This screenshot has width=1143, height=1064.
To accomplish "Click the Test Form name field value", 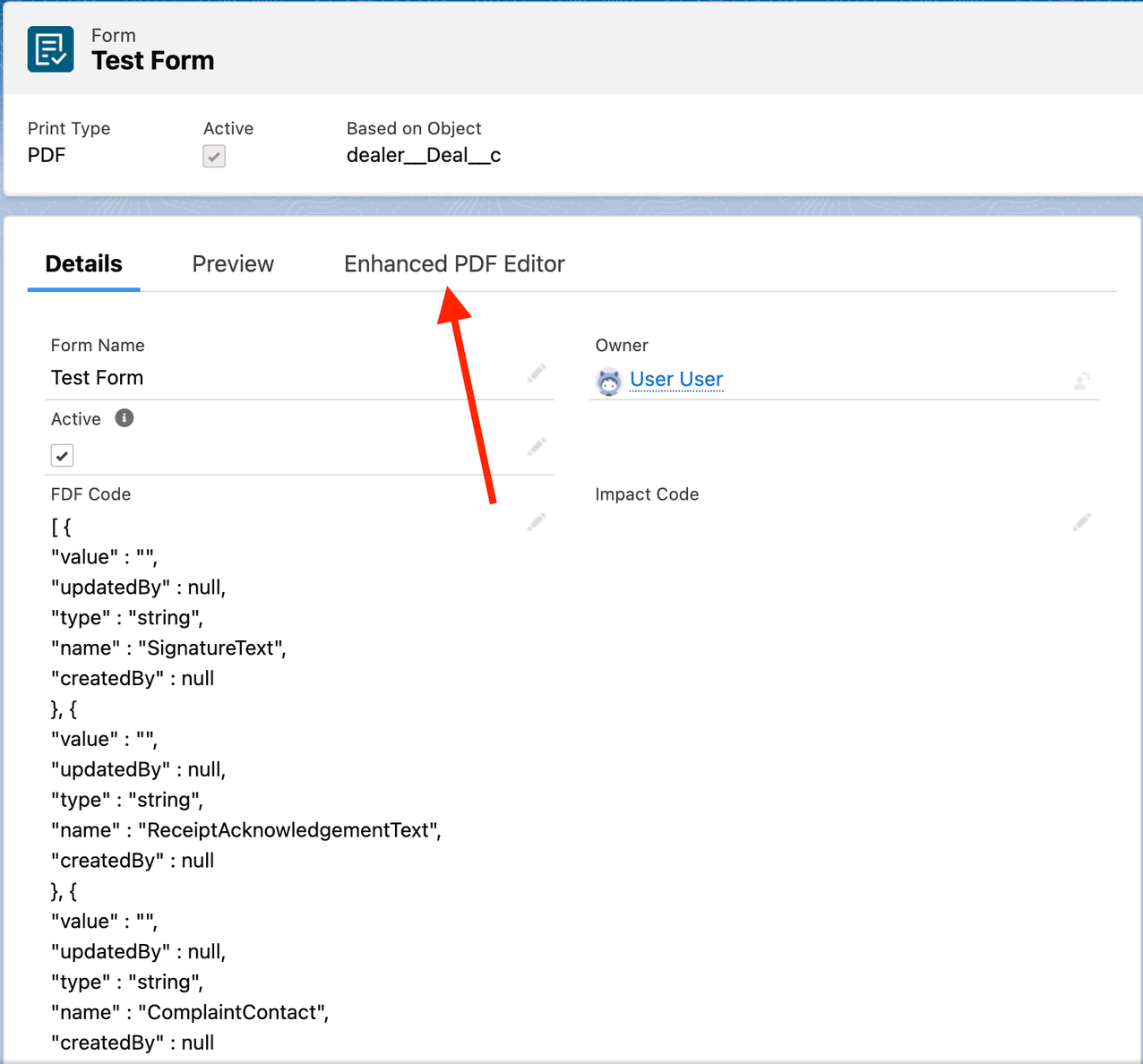I will point(97,378).
